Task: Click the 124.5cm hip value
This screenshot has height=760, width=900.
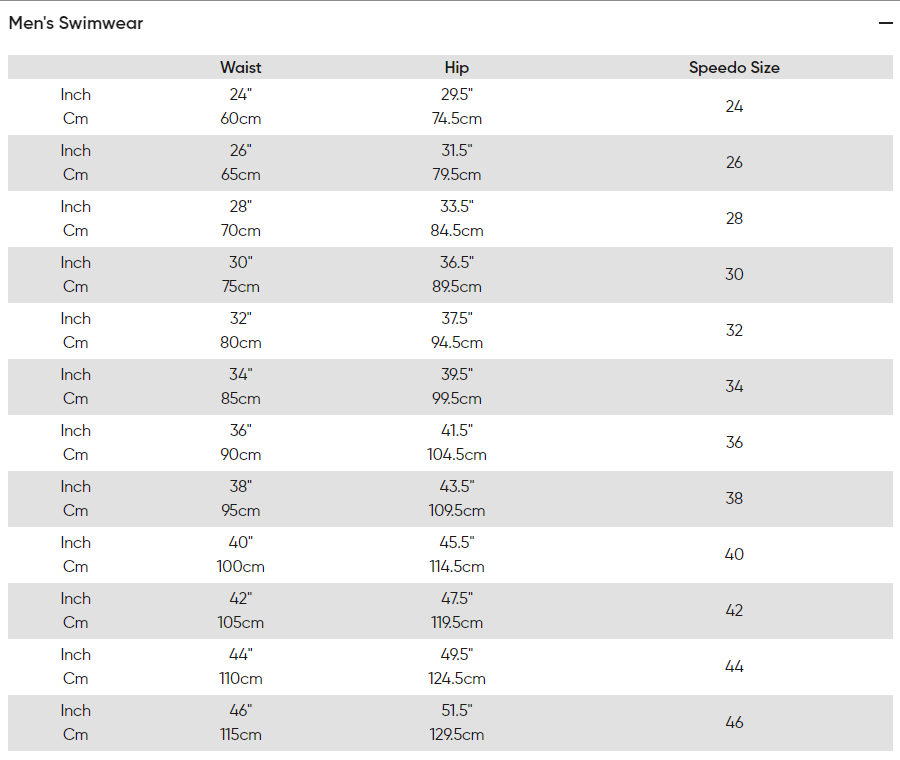Action: 457,678
